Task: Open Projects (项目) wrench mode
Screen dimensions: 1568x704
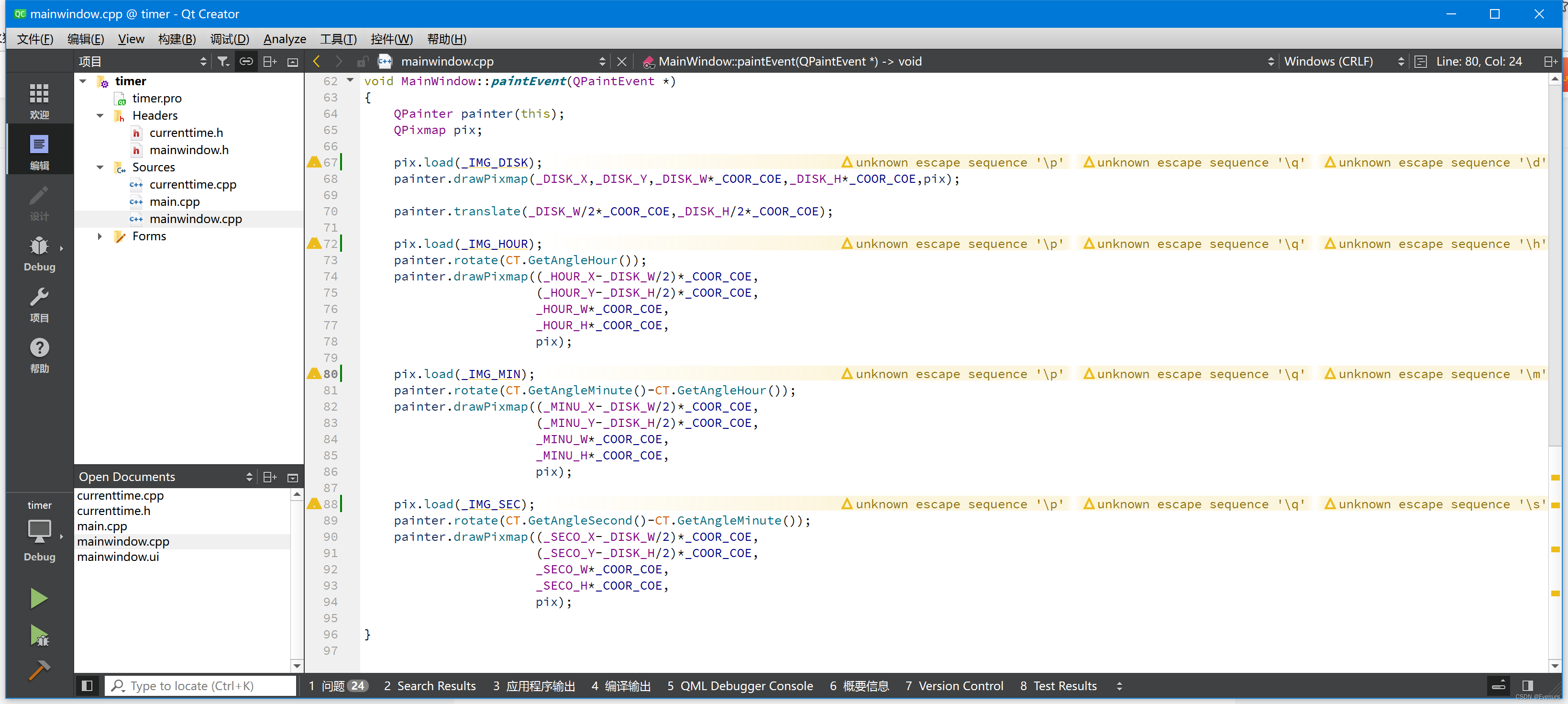Action: coord(39,304)
